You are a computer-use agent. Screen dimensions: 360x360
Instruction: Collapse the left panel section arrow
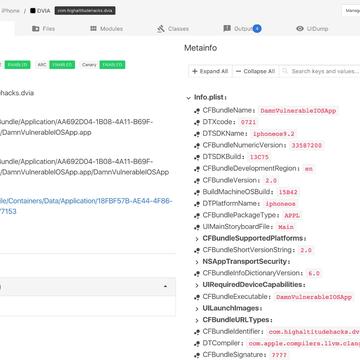(x=165, y=286)
